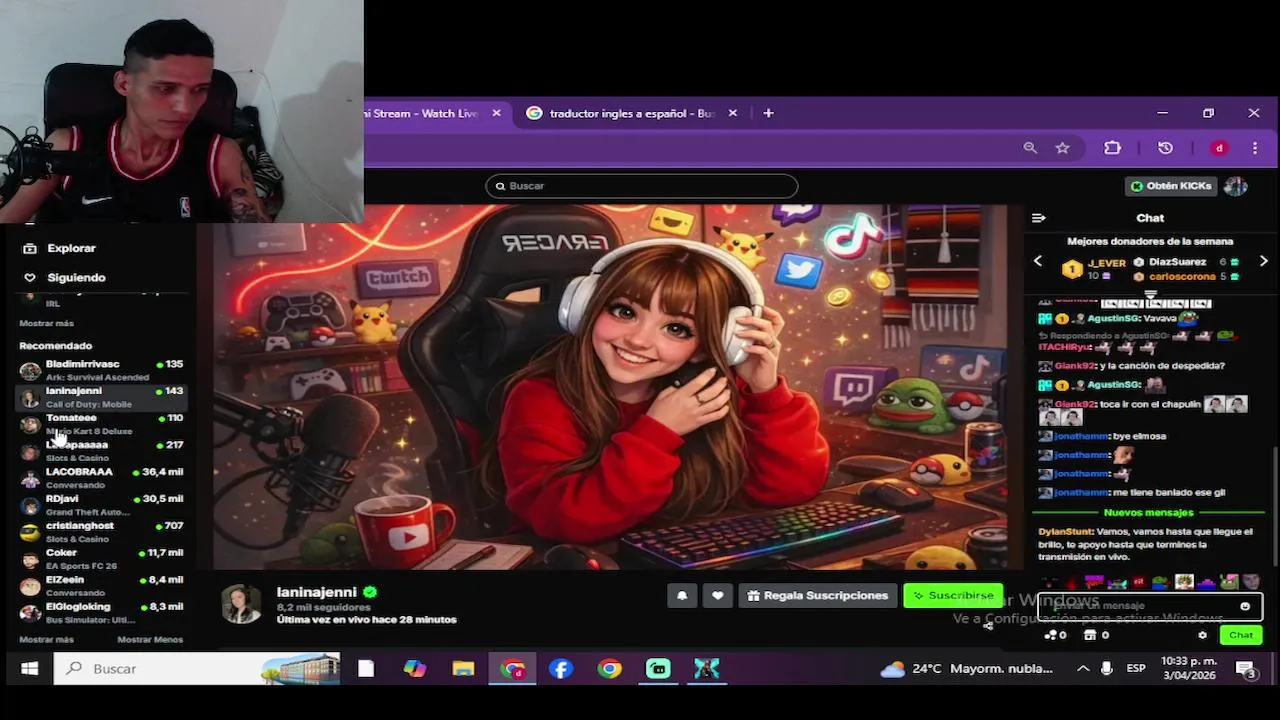
Task: Open the Kick green app icon on taskbar
Action: coord(658,668)
